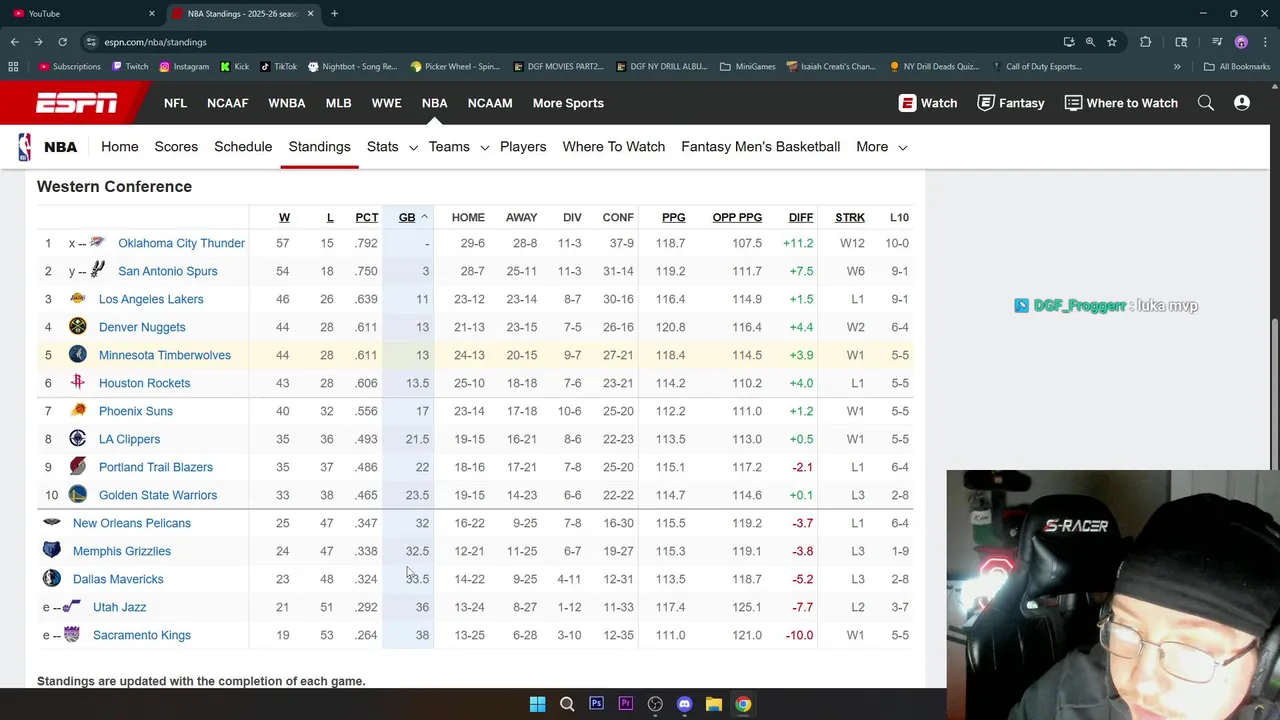
Task: Open Fantasy Men's Basketball link
Action: tap(760, 147)
